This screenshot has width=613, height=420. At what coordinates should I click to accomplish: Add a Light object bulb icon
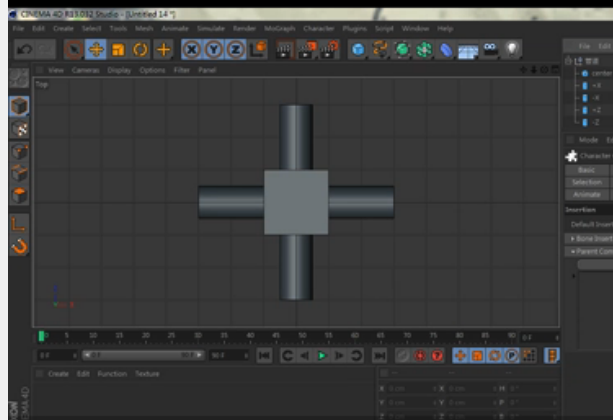(x=512, y=50)
